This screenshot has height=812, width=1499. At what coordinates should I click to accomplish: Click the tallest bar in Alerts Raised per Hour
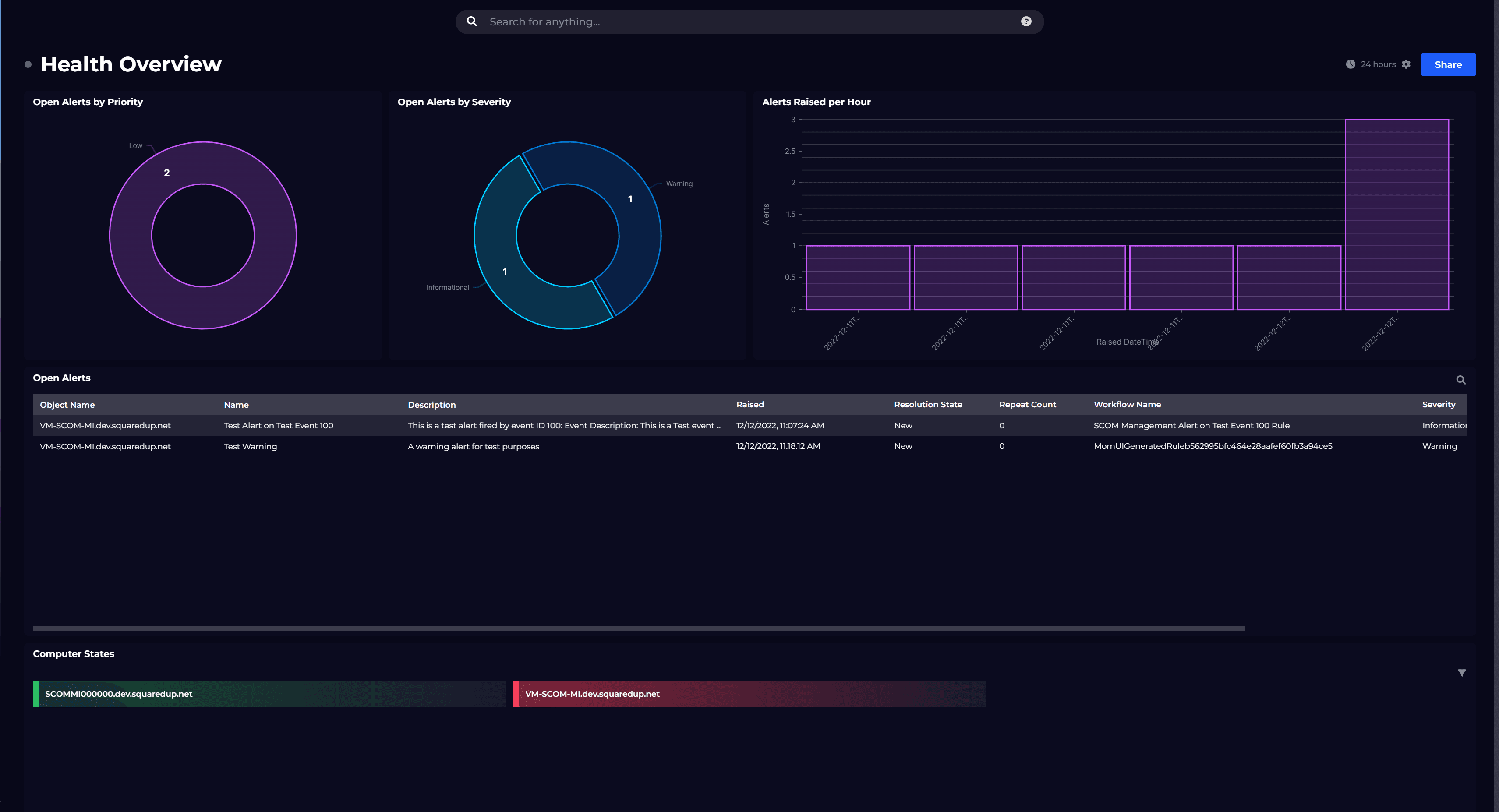[x=1396, y=215]
